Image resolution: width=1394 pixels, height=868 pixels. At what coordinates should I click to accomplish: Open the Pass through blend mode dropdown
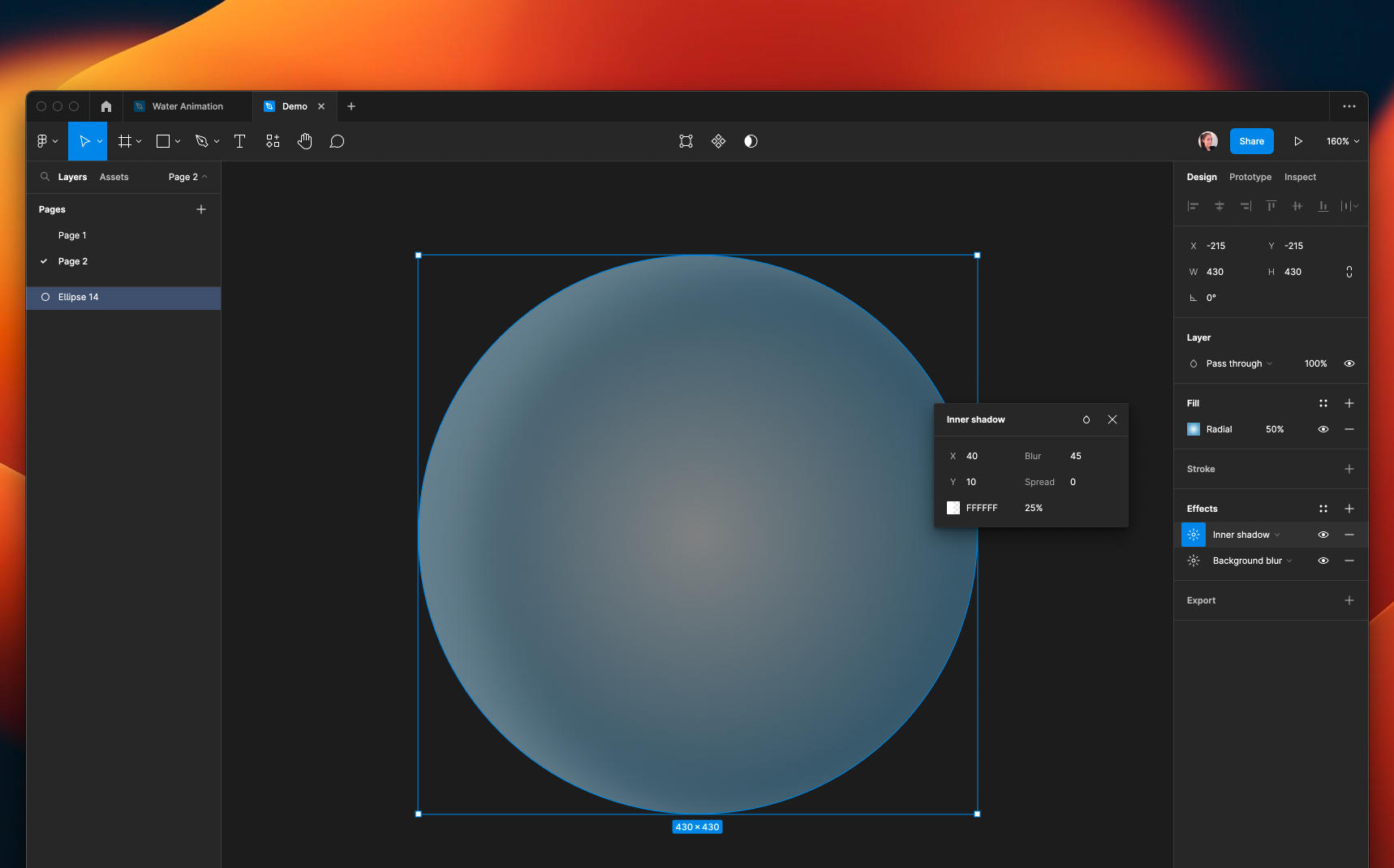tap(1239, 363)
